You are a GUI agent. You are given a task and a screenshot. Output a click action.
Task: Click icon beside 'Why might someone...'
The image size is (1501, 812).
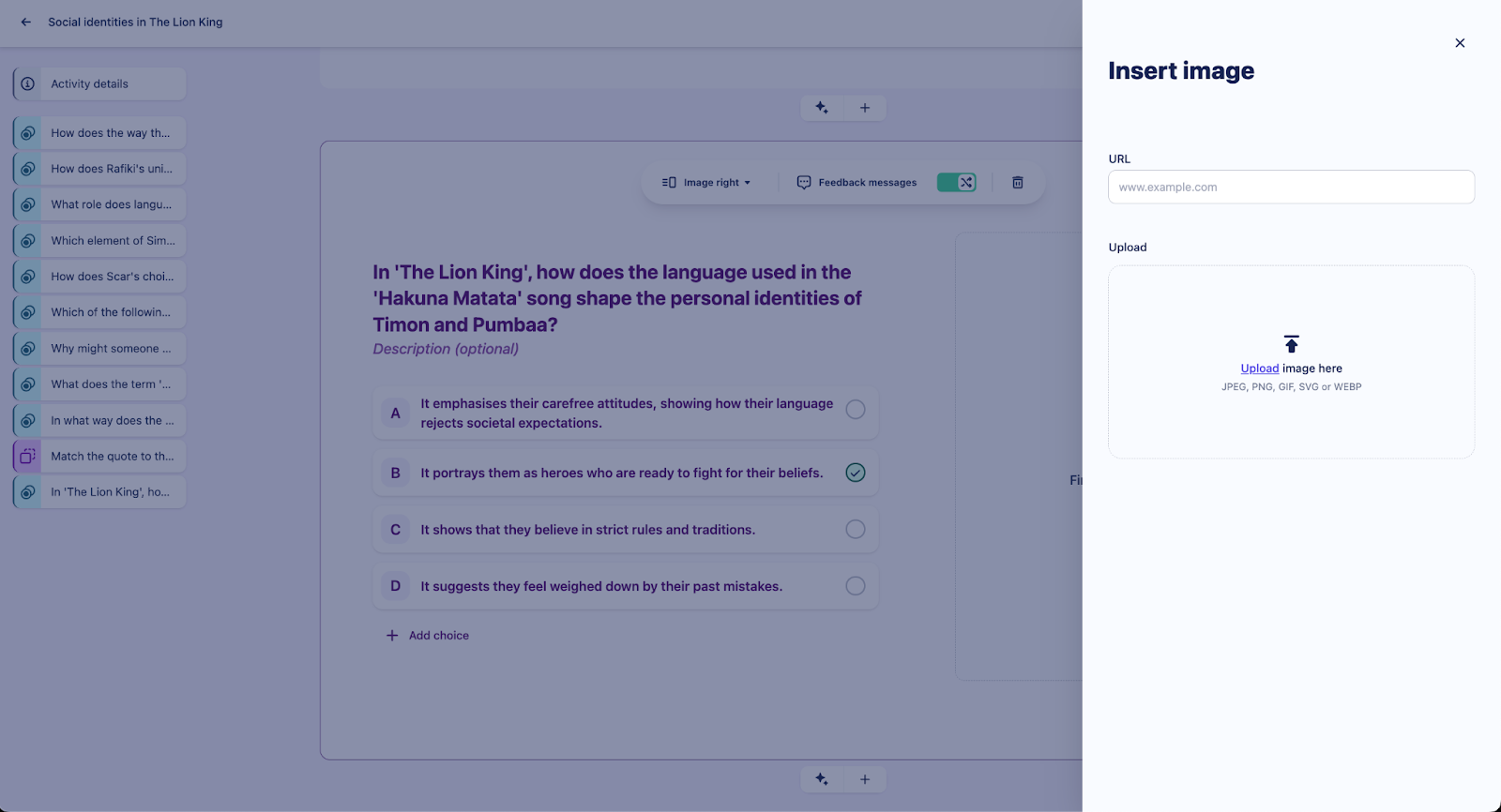pos(28,349)
